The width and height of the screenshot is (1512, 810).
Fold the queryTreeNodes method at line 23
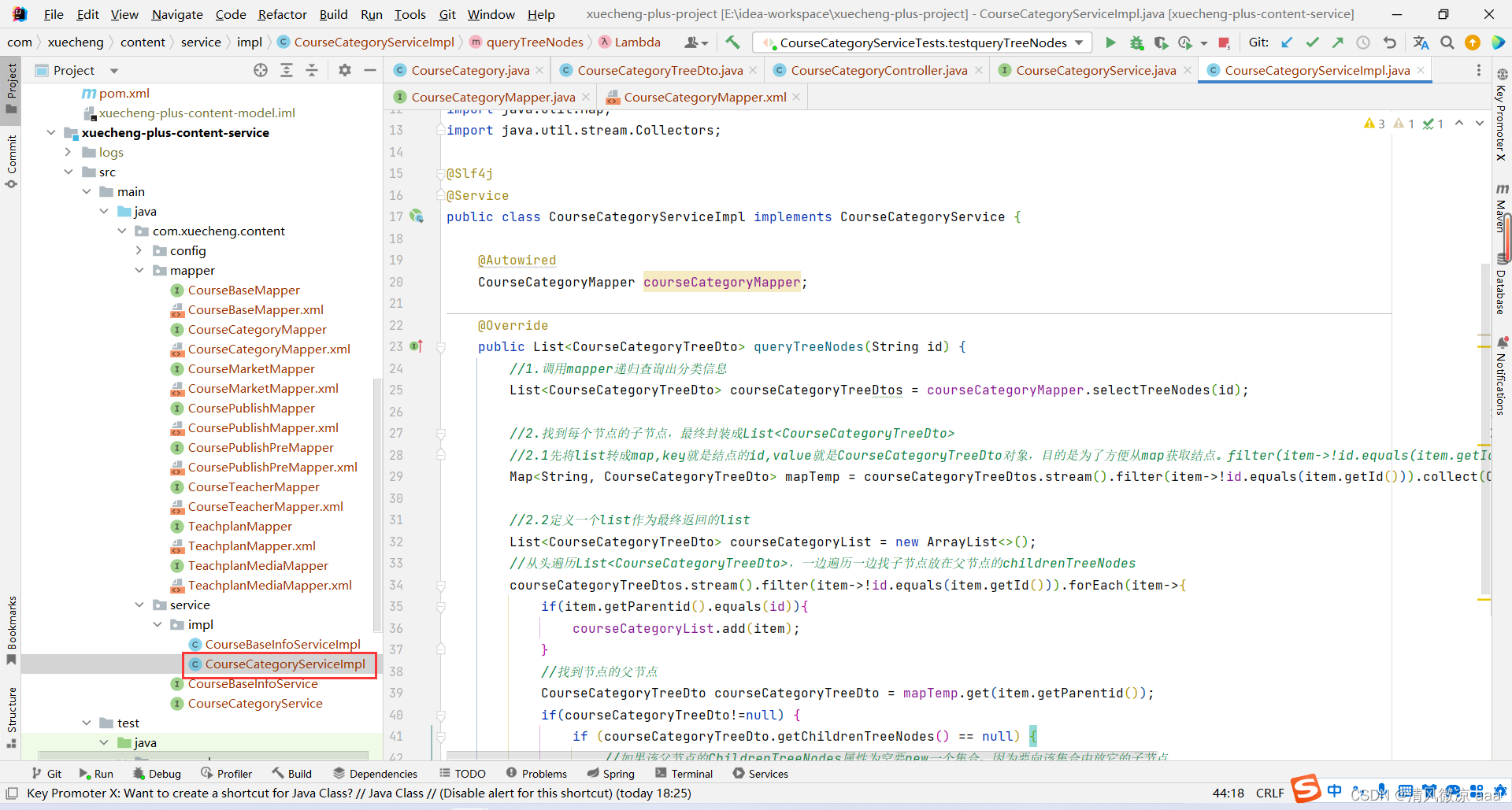[441, 347]
